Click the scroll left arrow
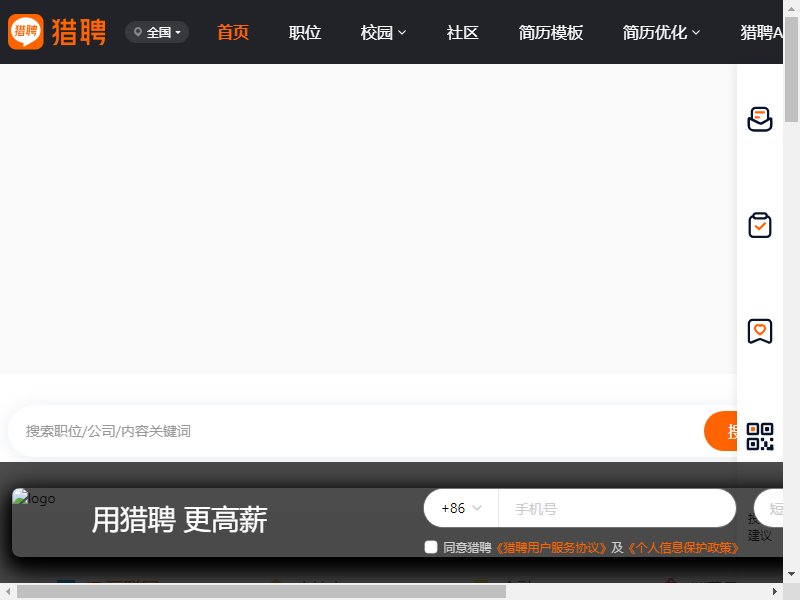The width and height of the screenshot is (800, 600). point(8,592)
